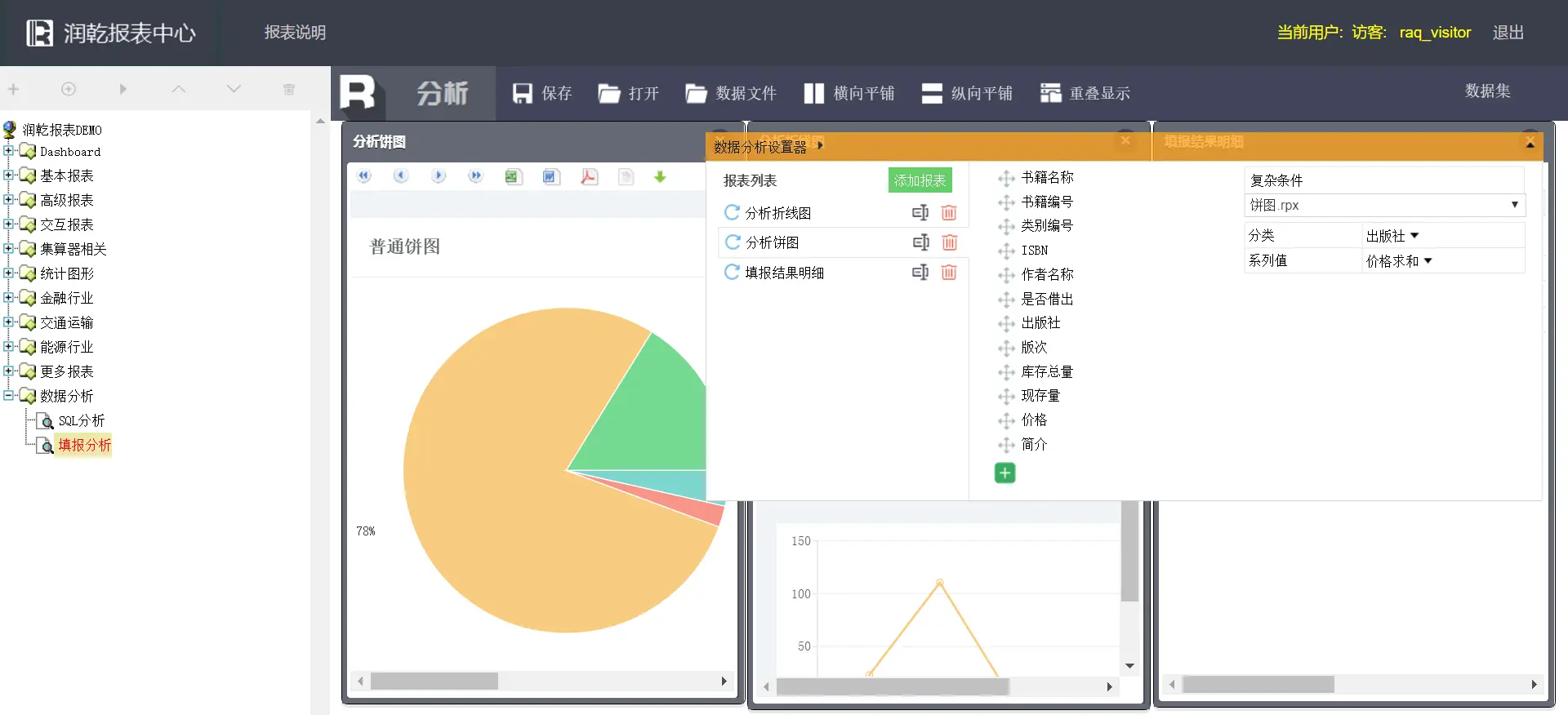Export pie chart report to PDF
This screenshot has height=715, width=1568.
[x=589, y=176]
